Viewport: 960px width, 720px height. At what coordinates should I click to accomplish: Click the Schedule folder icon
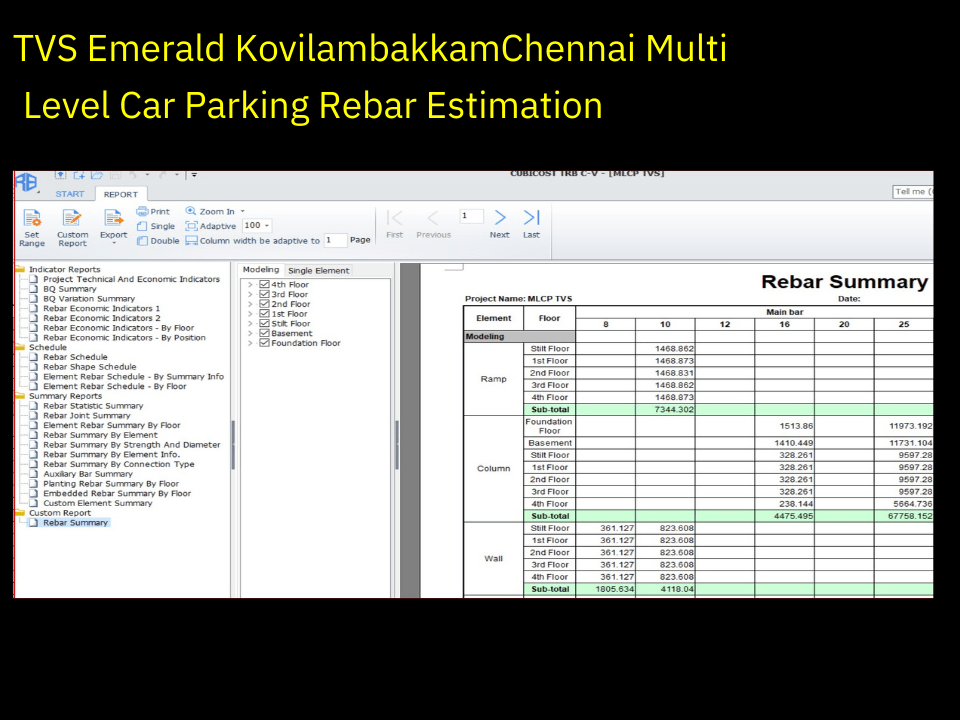pyautogui.click(x=20, y=347)
